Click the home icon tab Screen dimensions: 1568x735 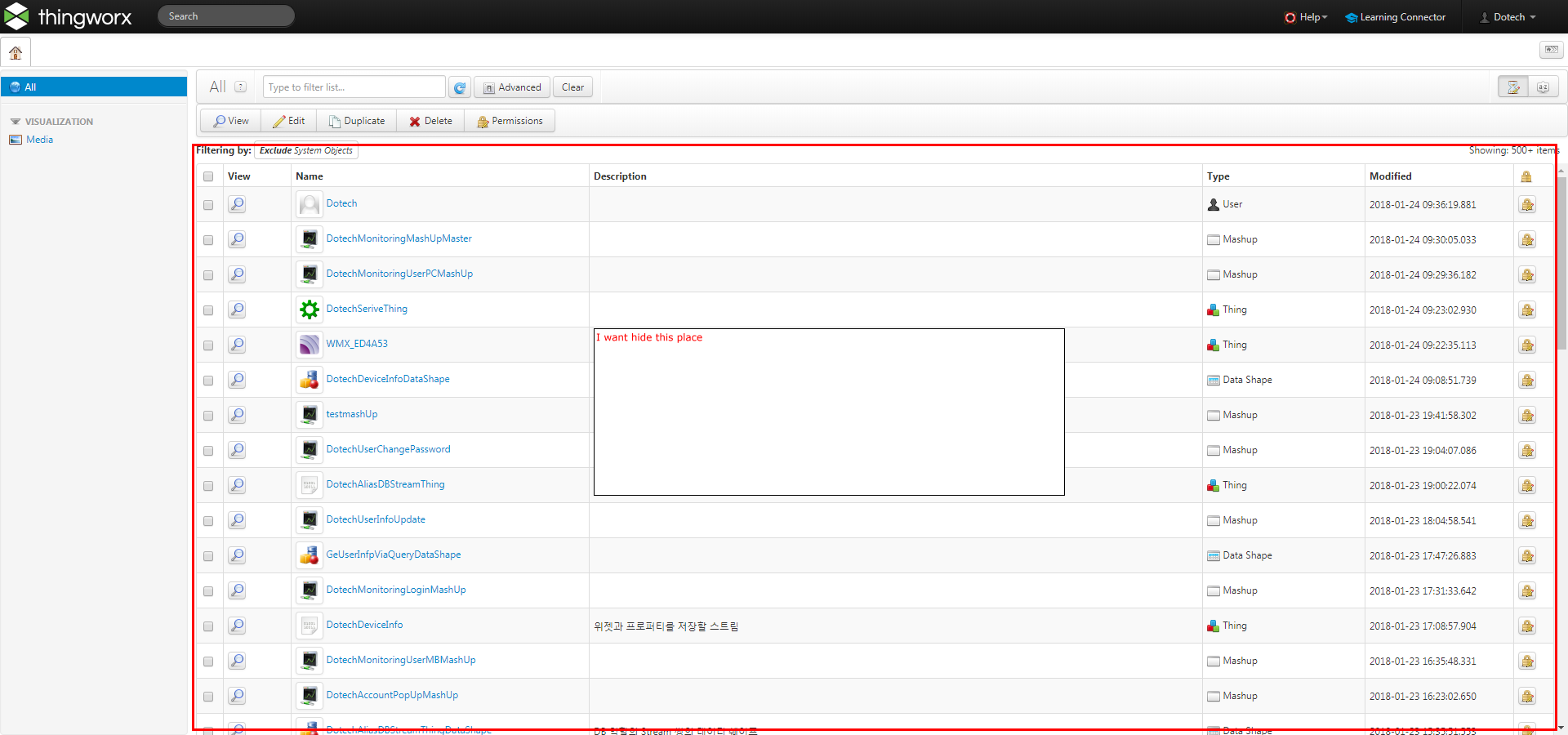point(16,53)
